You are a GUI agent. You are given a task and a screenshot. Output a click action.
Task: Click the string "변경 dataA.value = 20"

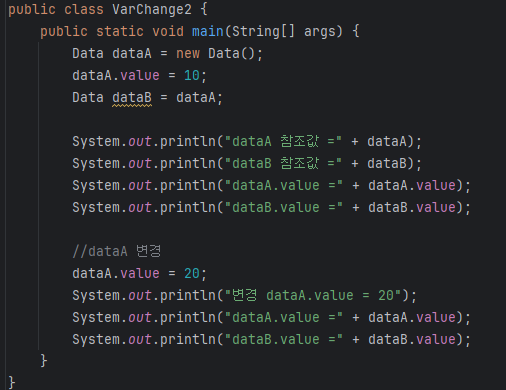tap(313, 295)
